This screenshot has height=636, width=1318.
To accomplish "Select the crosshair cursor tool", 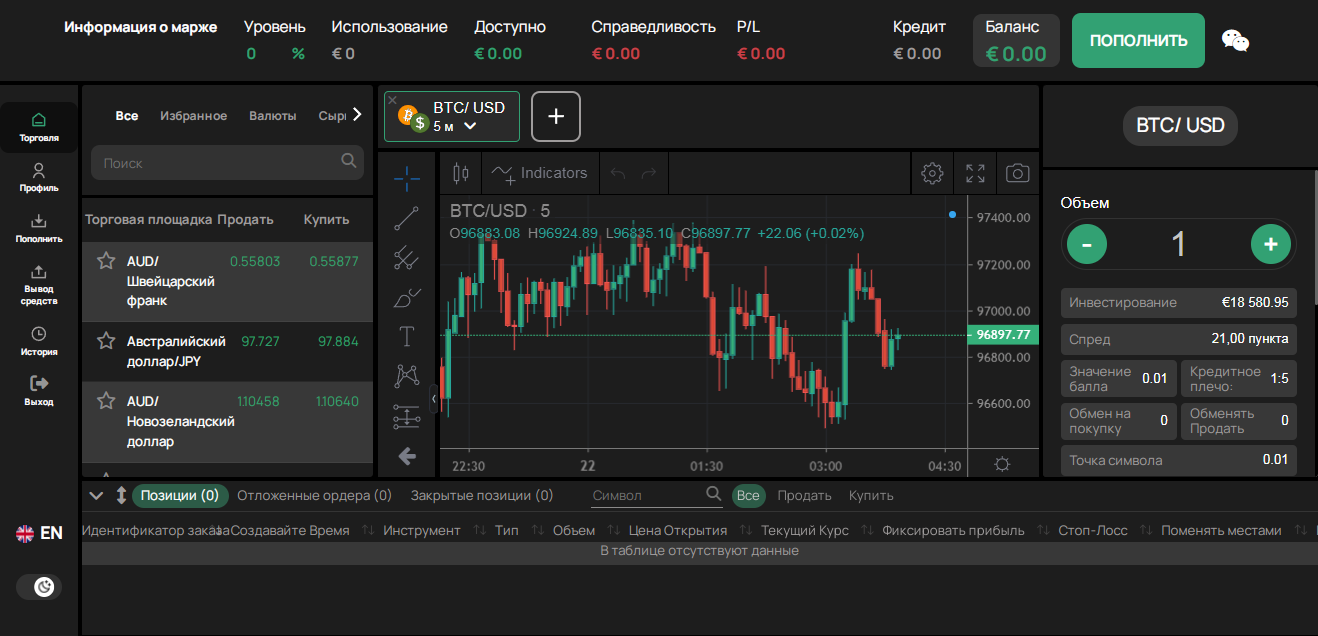I will 407,178.
